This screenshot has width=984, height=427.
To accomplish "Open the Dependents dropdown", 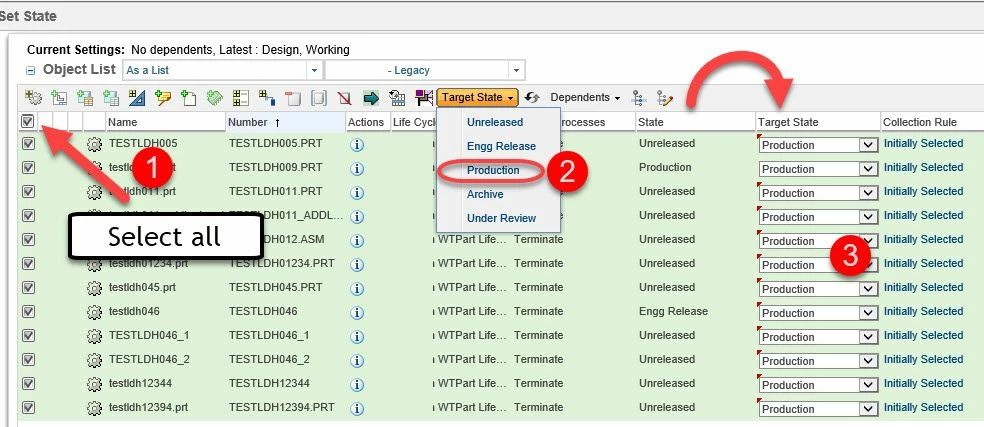I will tap(585, 97).
